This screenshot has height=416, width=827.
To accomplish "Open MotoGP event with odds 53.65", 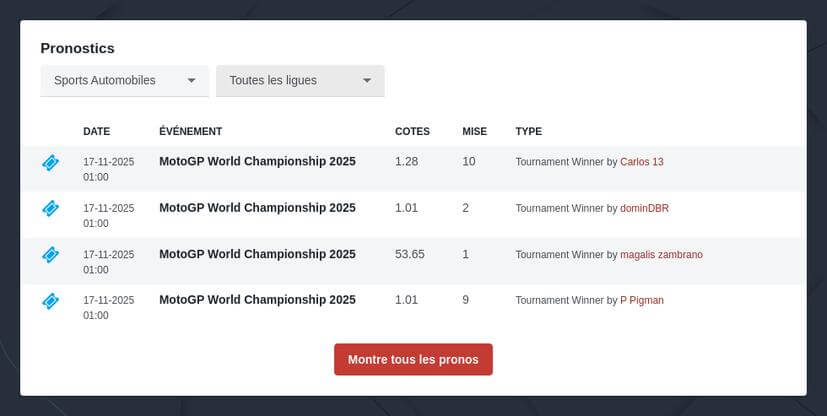I will pyautogui.click(x=257, y=254).
